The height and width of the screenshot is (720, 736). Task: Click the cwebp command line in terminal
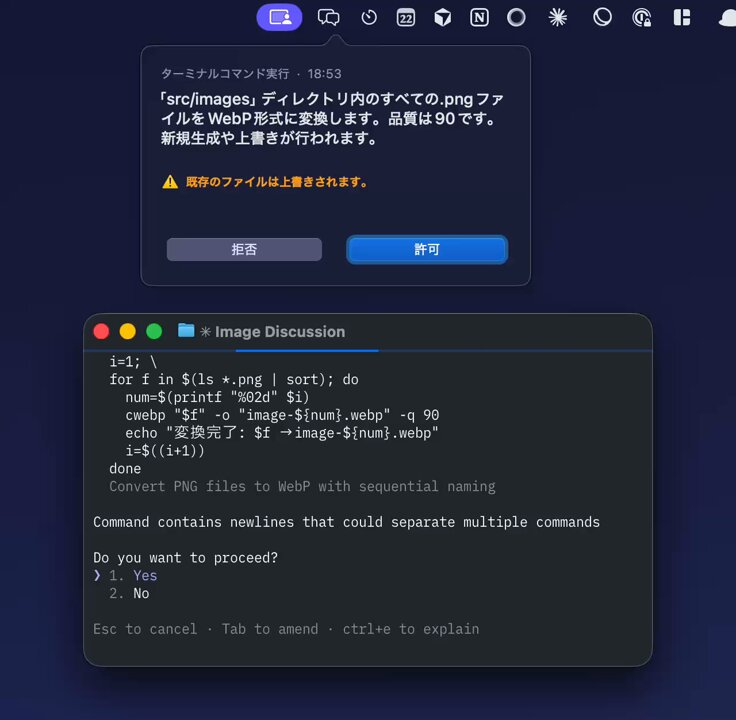click(282, 415)
